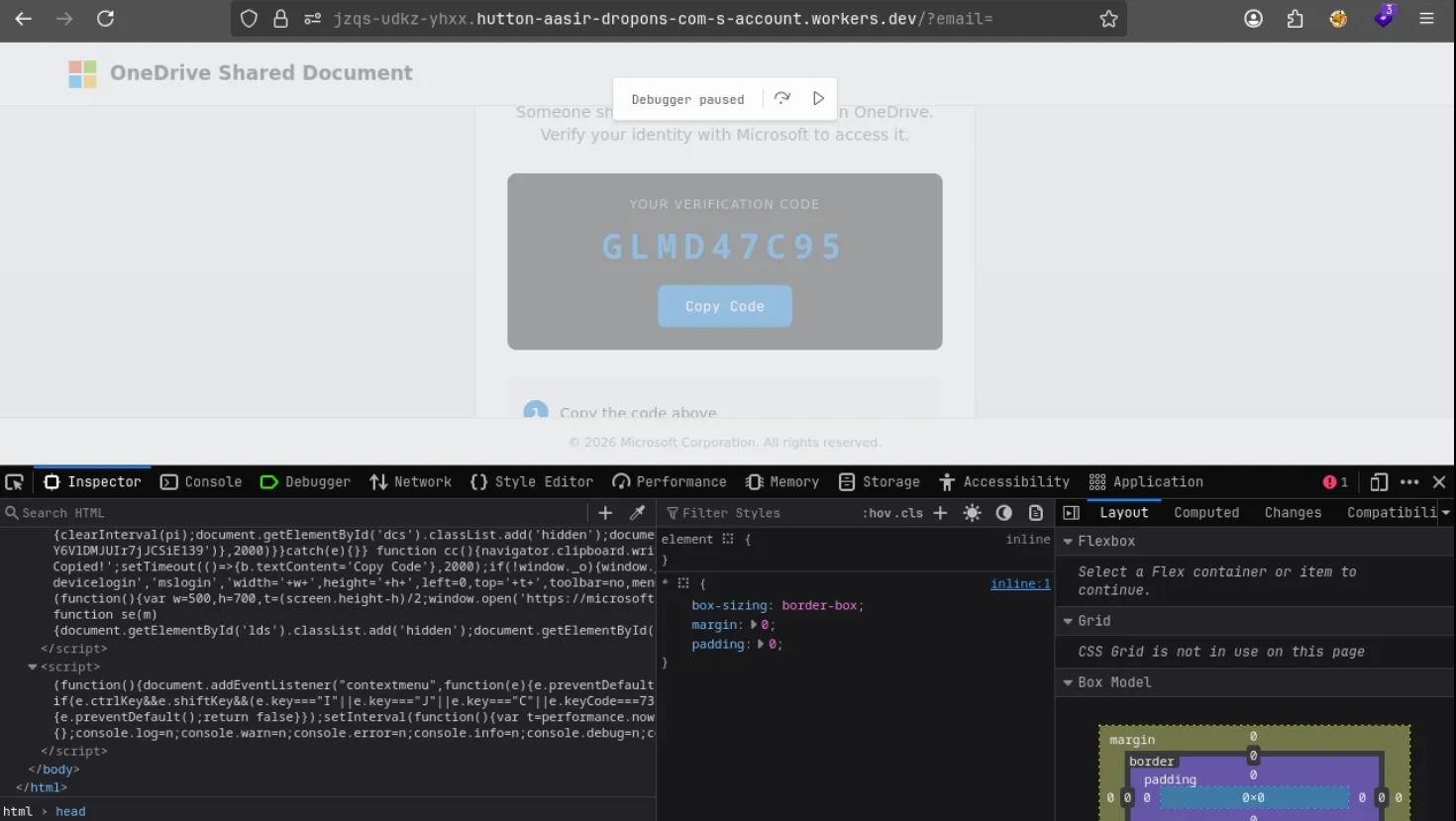This screenshot has height=821, width=1456.
Task: Collapse the script node in markup
Action: pos(33,667)
